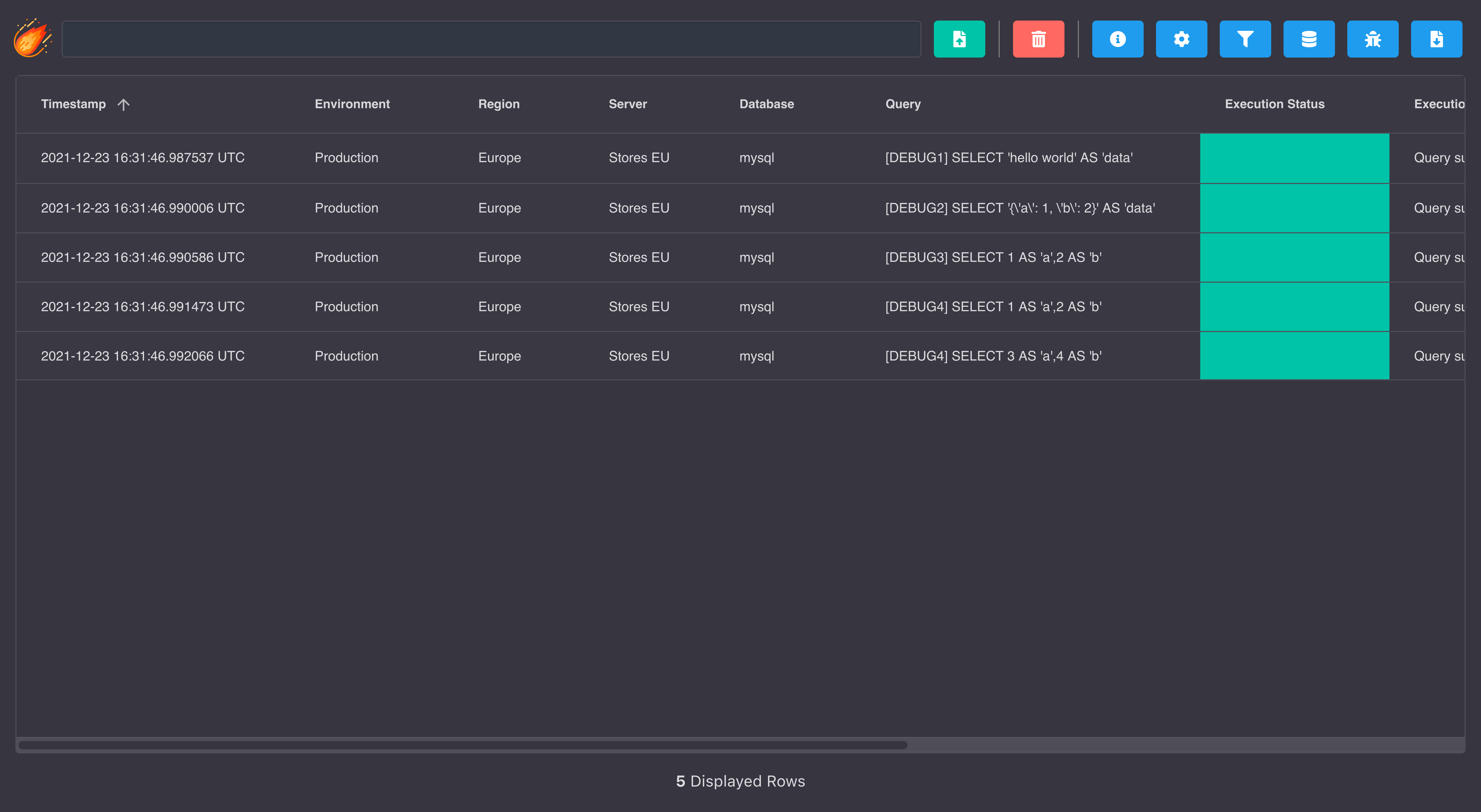The image size is (1481, 812).
Task: Select timestamp 16:31:46.992066 UTC cell
Action: point(143,356)
